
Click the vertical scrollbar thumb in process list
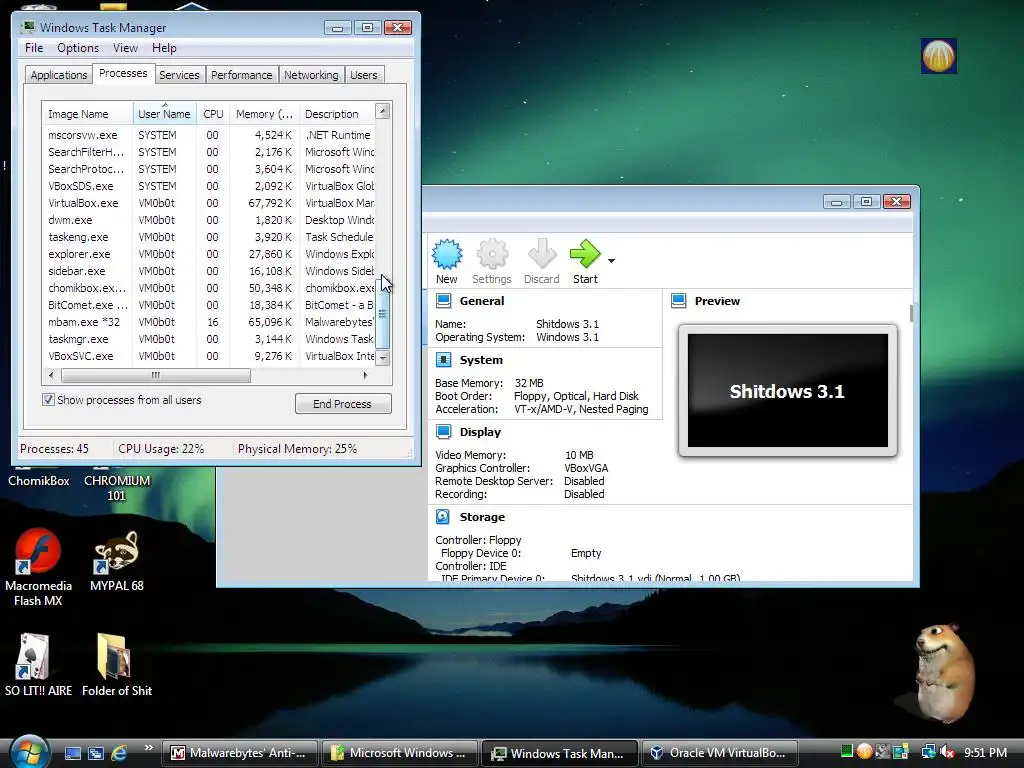point(383,315)
